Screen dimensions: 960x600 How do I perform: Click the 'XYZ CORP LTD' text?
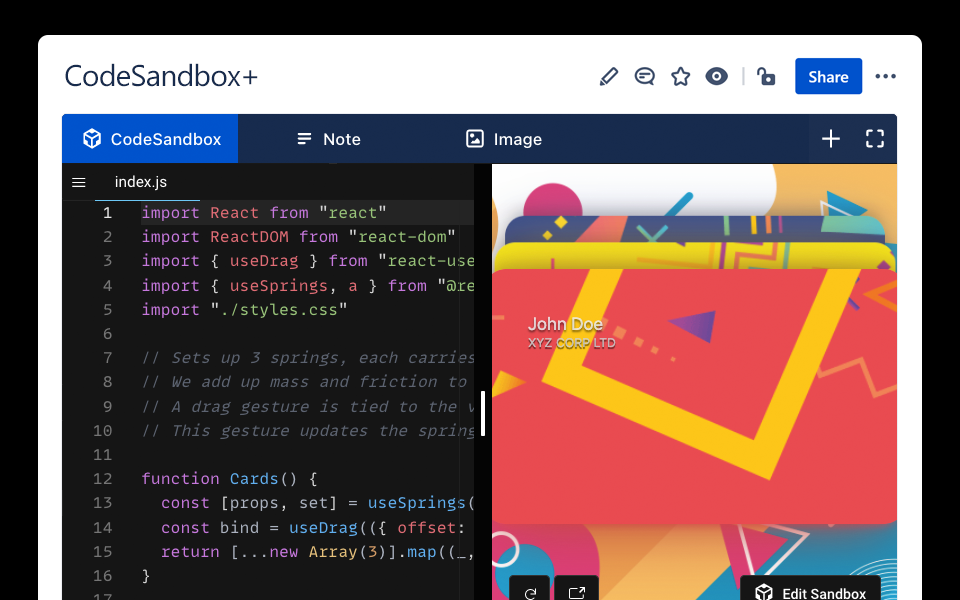(572, 343)
